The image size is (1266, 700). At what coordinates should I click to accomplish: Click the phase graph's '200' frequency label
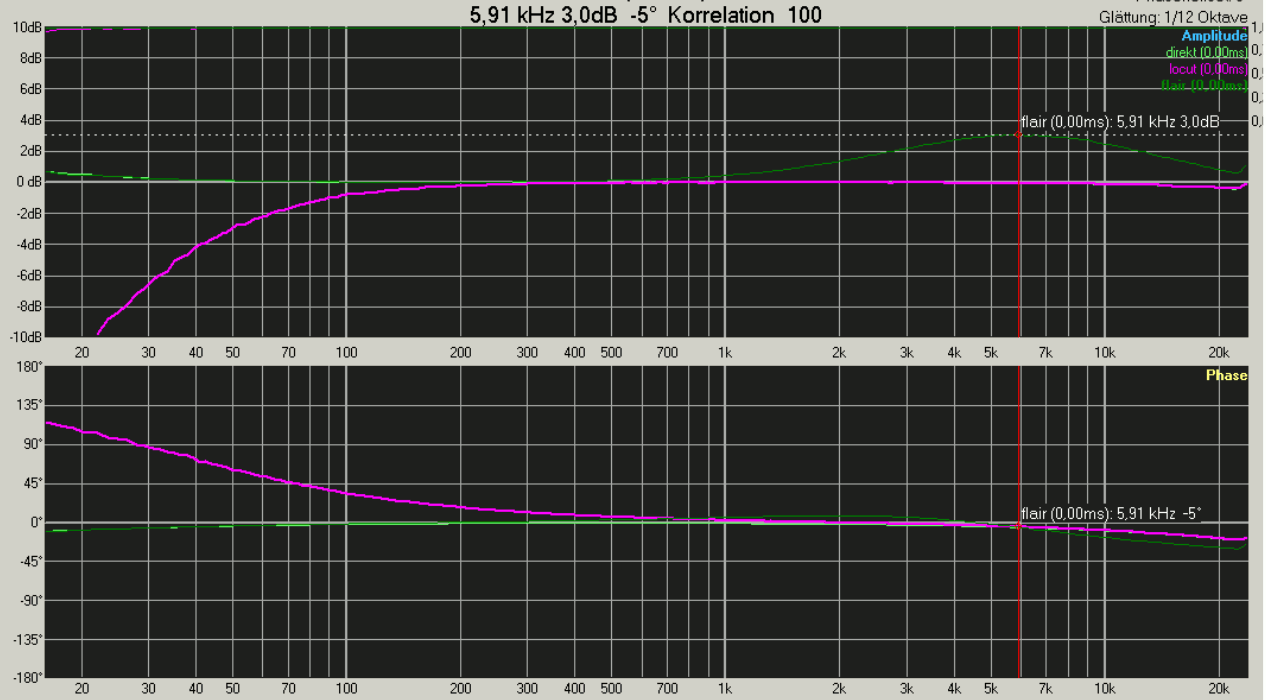460,690
